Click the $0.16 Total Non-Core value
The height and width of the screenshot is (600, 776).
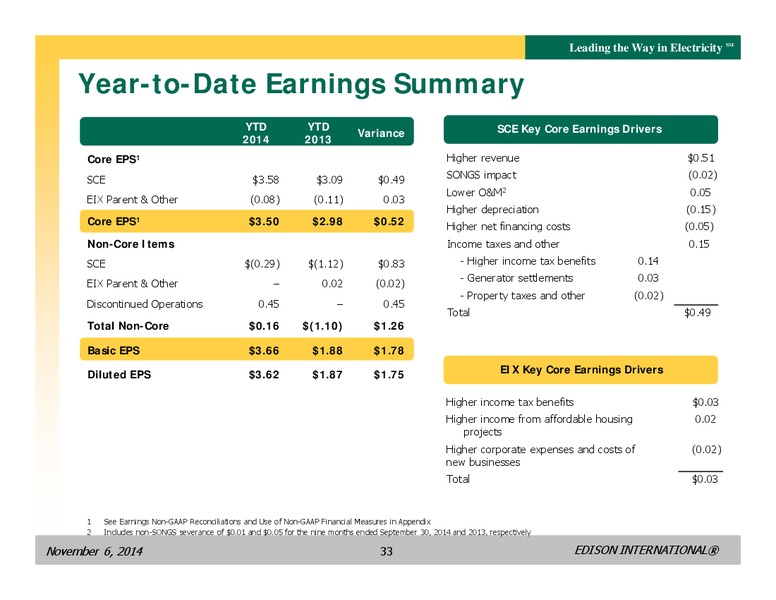[x=264, y=326]
